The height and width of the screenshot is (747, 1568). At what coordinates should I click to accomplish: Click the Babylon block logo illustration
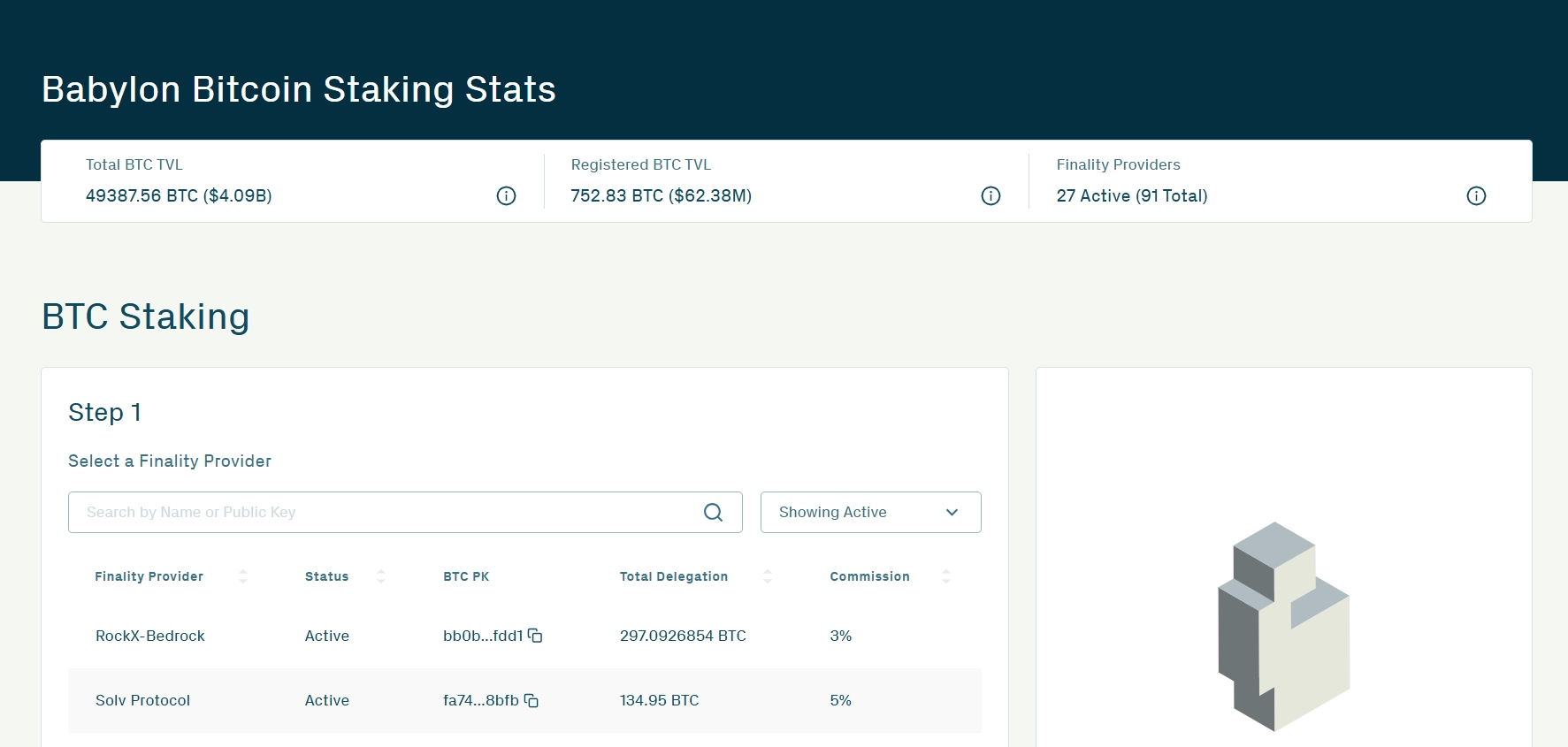1283,626
